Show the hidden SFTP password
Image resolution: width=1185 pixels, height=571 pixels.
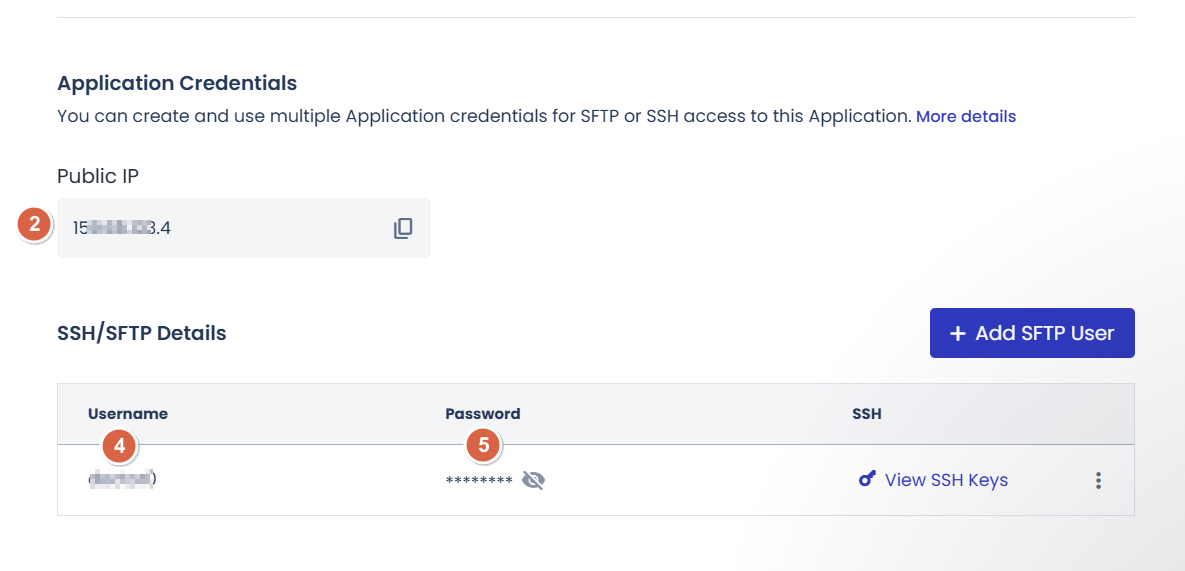click(534, 481)
